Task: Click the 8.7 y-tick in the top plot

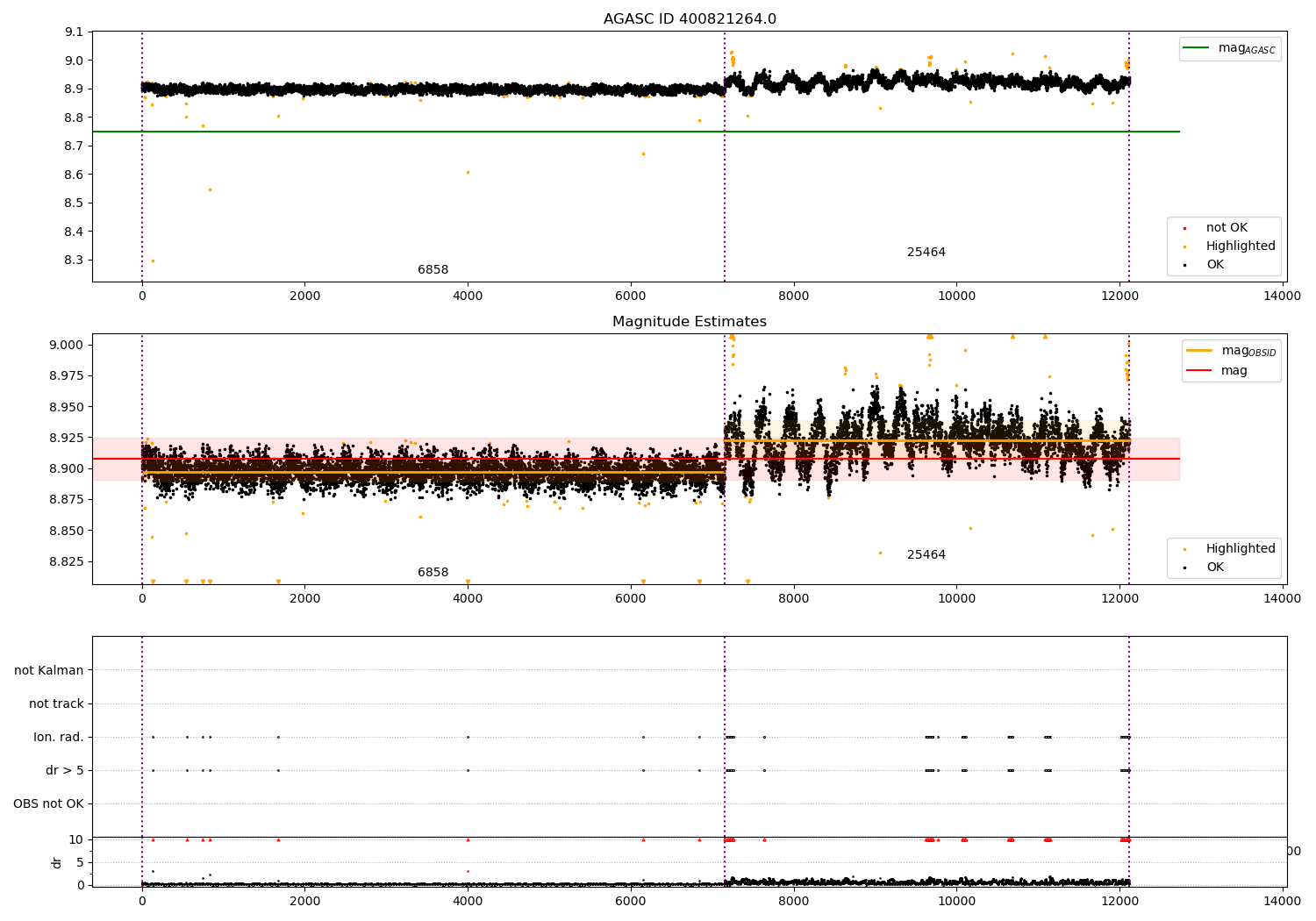Action: (75, 146)
